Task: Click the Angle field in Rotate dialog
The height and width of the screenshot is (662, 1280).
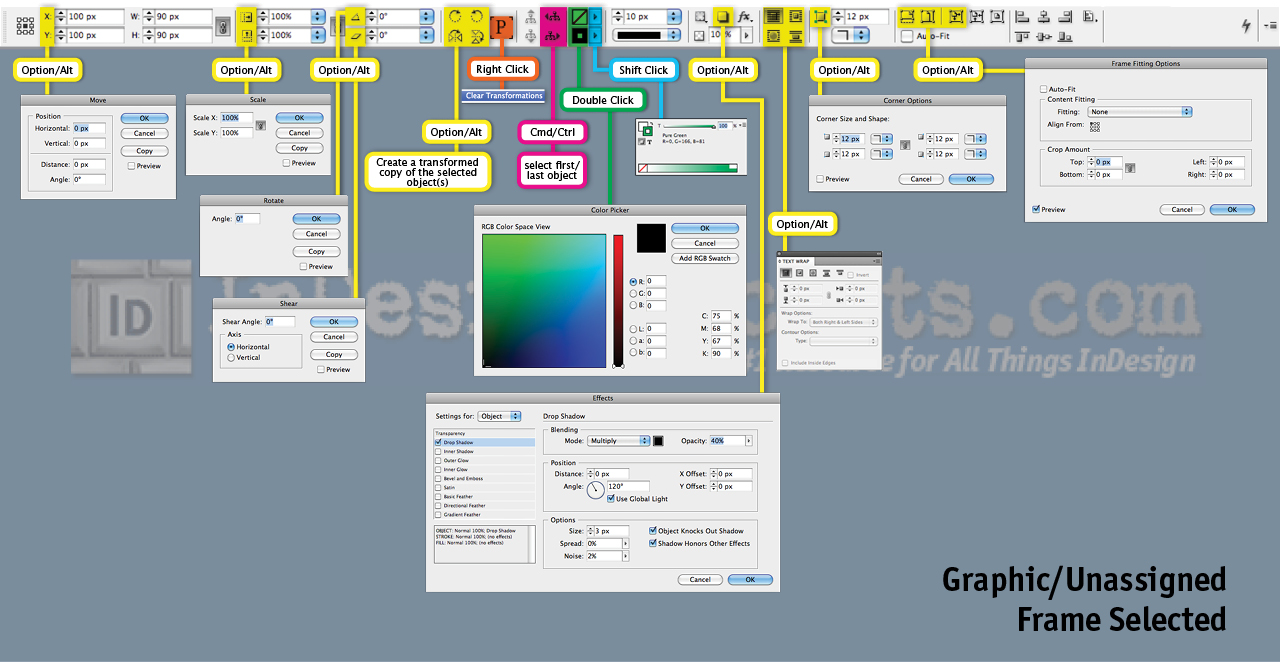Action: (246, 218)
